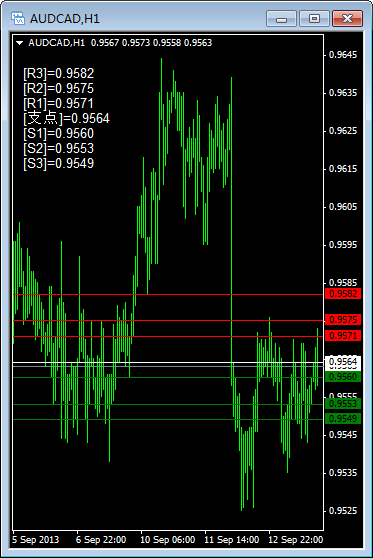Click the 0.9645 price scale value

click(x=343, y=55)
